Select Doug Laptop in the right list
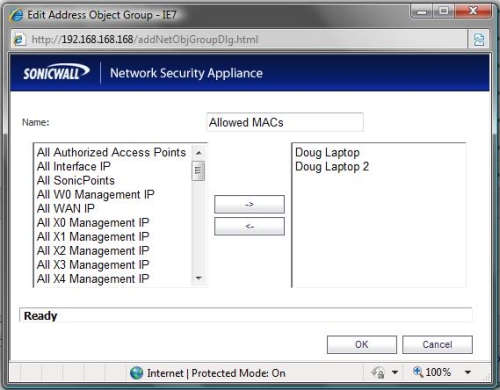 327,152
